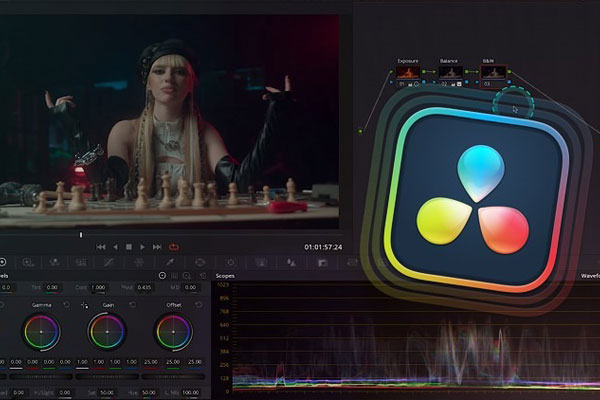Click the Exposure node's green RGB output
Viewport: 600px width, 400px height.
424,72
